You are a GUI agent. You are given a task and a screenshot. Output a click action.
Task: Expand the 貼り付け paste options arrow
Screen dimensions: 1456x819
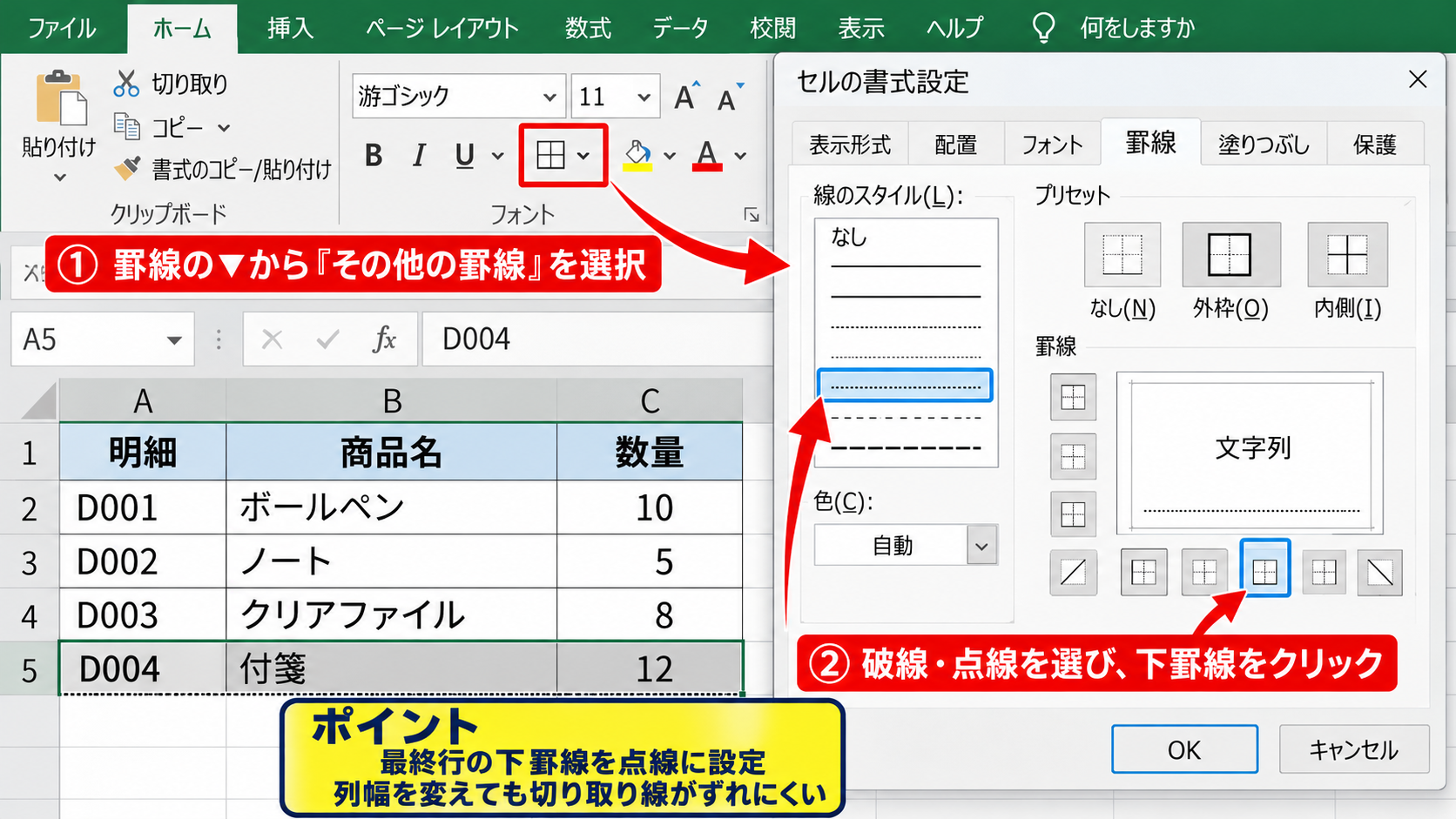59,178
